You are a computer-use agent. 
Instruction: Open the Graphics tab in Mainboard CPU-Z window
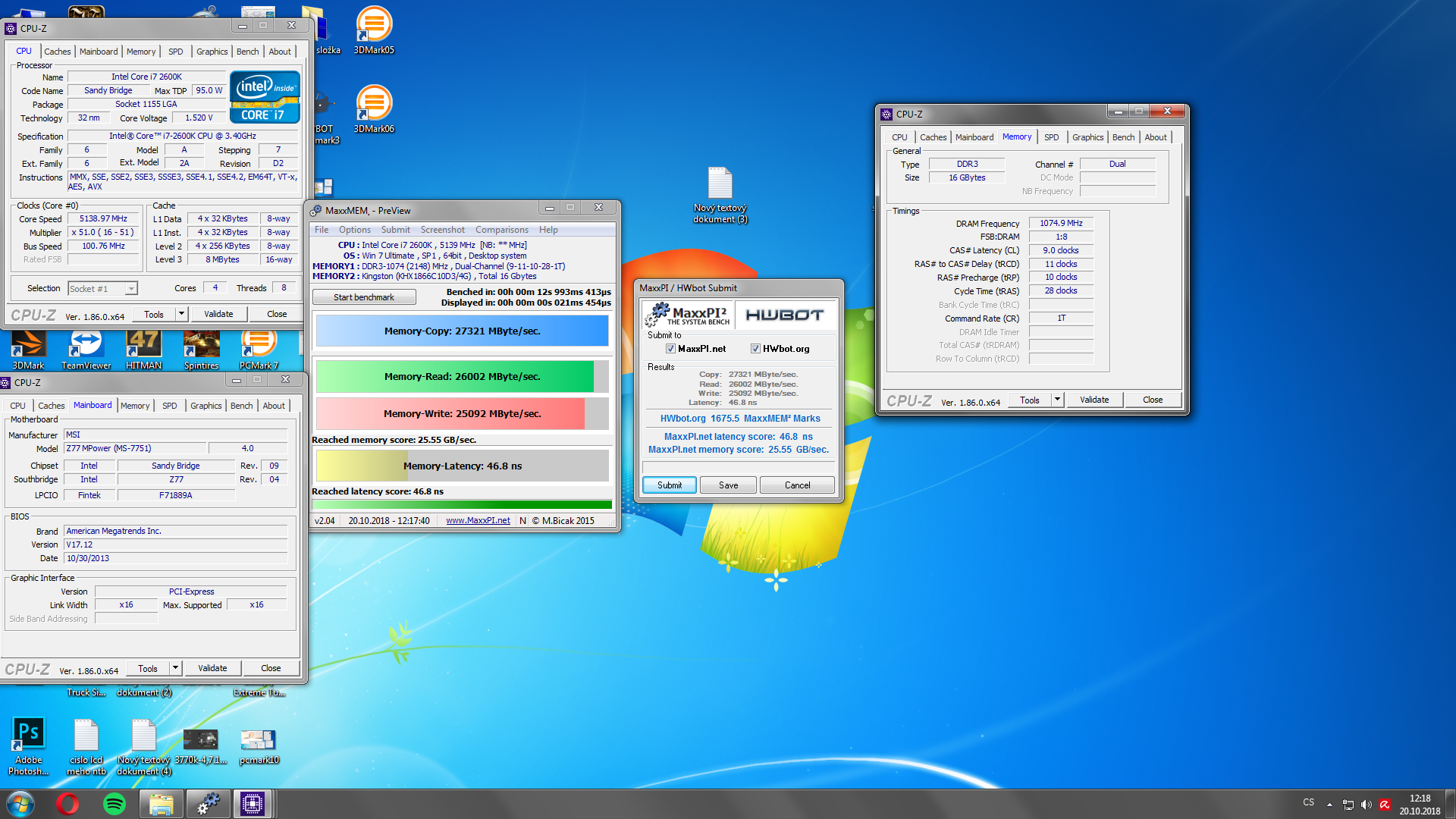[206, 406]
